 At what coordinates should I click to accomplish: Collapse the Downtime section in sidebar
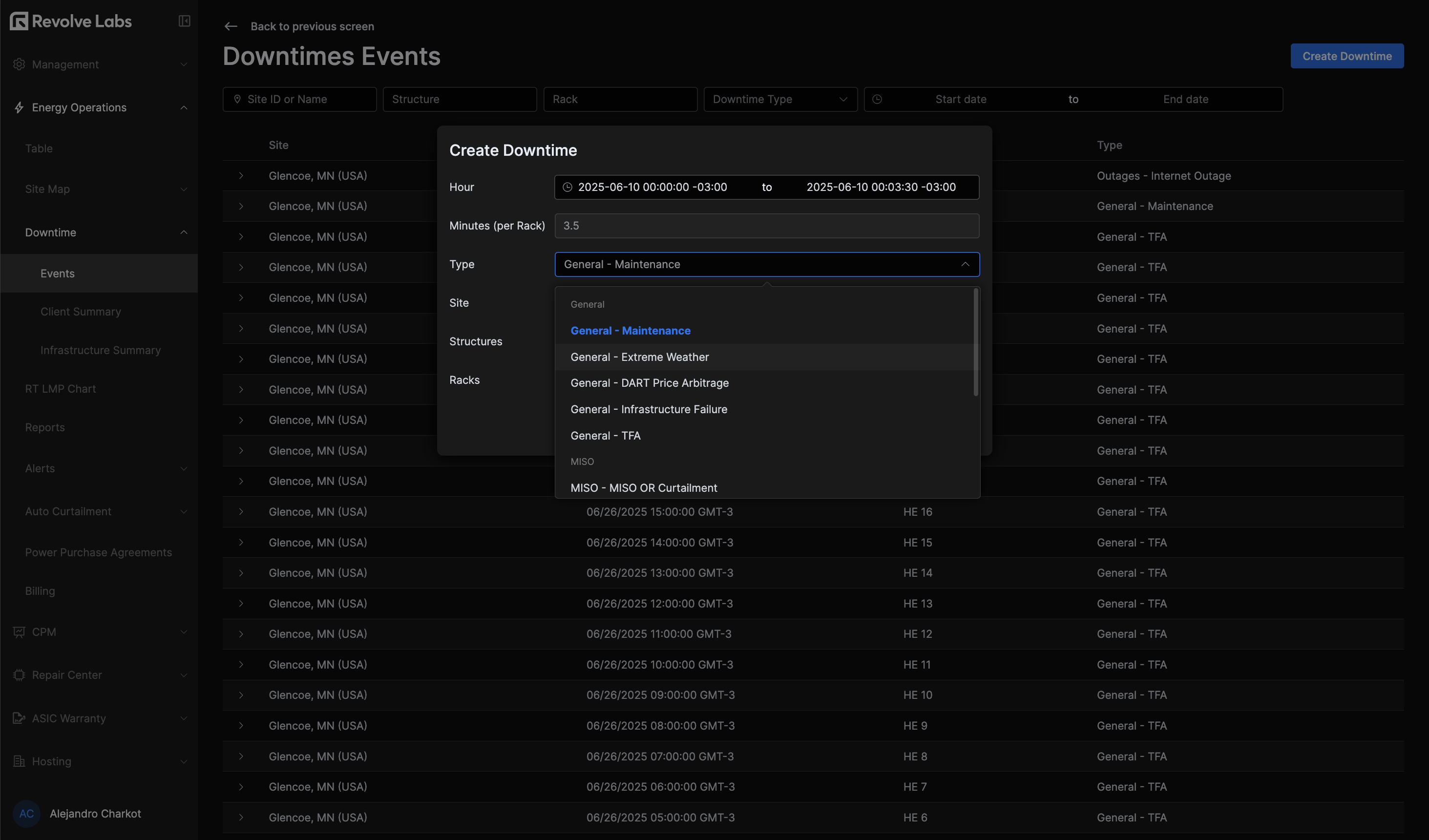(x=183, y=232)
